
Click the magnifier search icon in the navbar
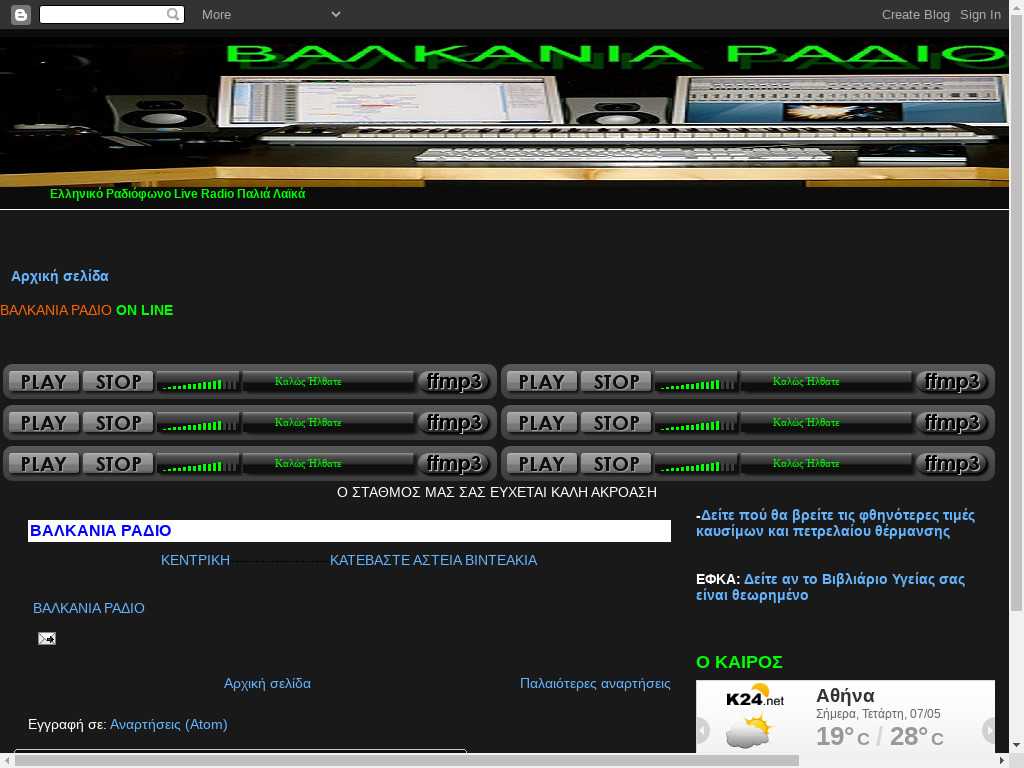173,14
